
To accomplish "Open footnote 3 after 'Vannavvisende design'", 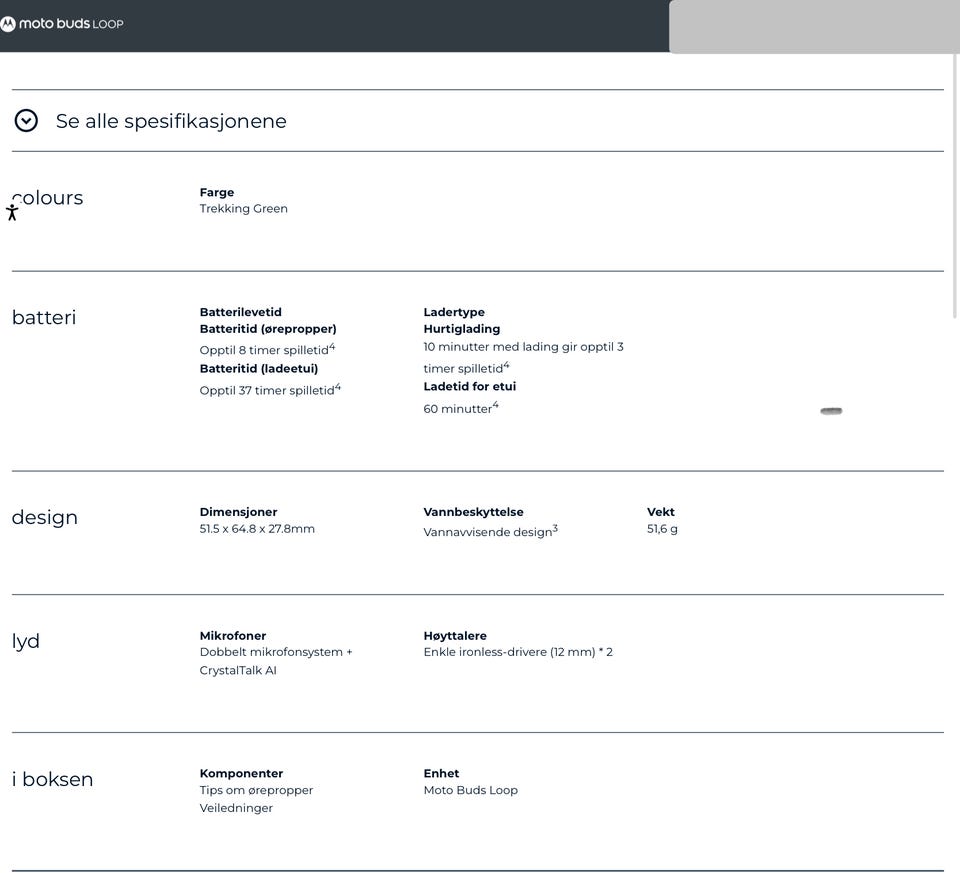I will point(555,528).
